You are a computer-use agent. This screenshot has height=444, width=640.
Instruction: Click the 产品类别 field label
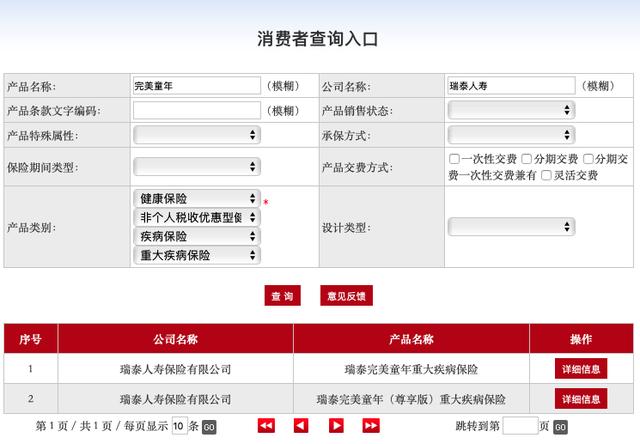[31, 228]
